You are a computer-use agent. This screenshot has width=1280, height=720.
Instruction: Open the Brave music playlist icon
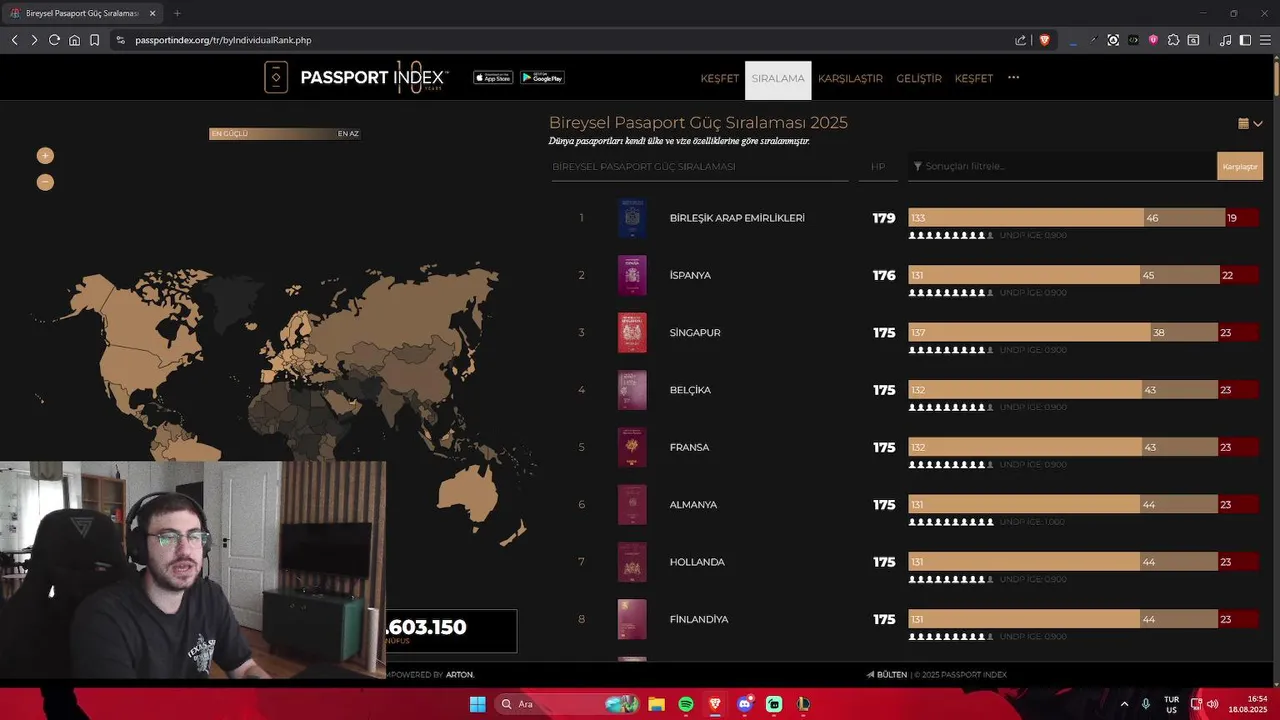pyautogui.click(x=1226, y=40)
